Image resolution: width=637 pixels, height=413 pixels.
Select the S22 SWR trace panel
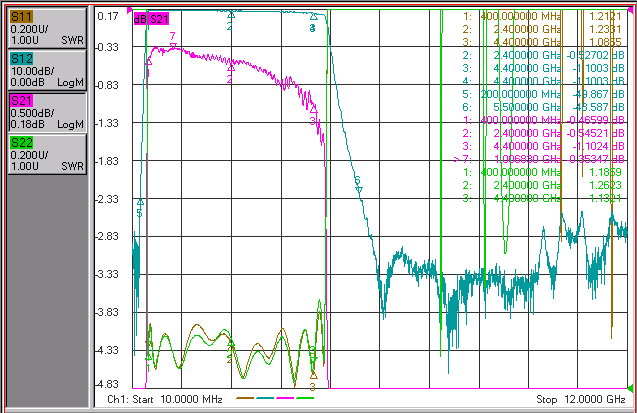click(x=47, y=155)
